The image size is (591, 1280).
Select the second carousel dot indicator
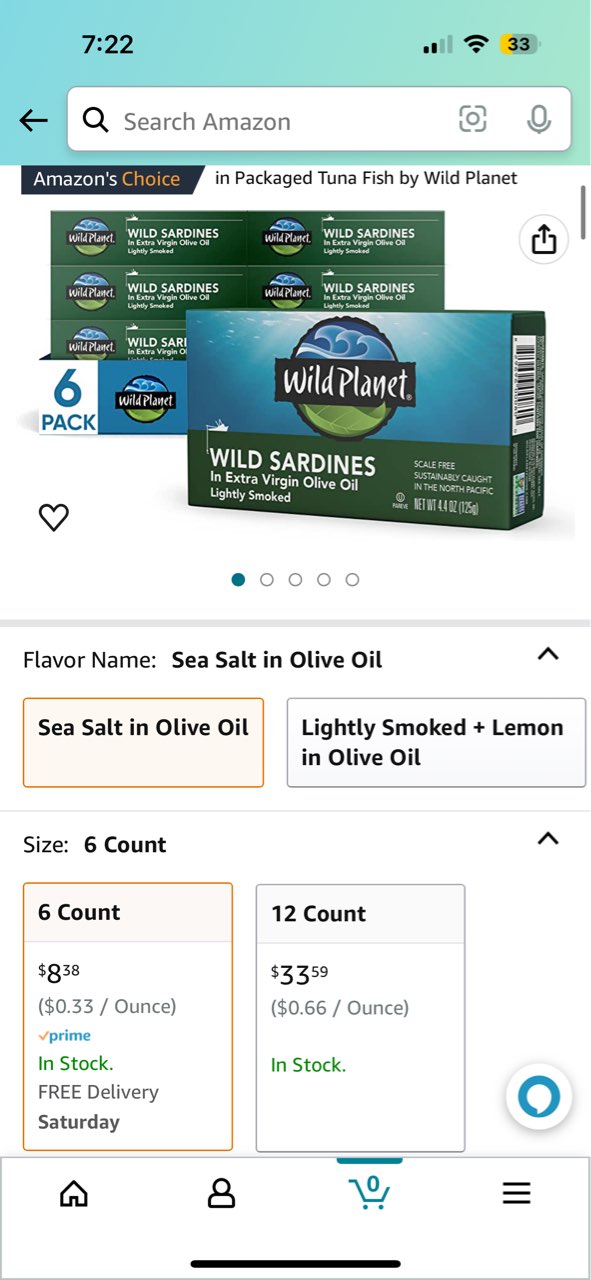pos(267,579)
